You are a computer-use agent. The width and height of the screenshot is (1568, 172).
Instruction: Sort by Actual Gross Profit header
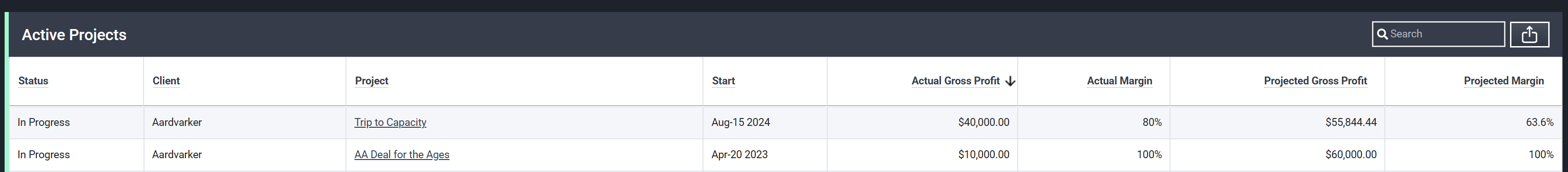pyautogui.click(x=955, y=81)
